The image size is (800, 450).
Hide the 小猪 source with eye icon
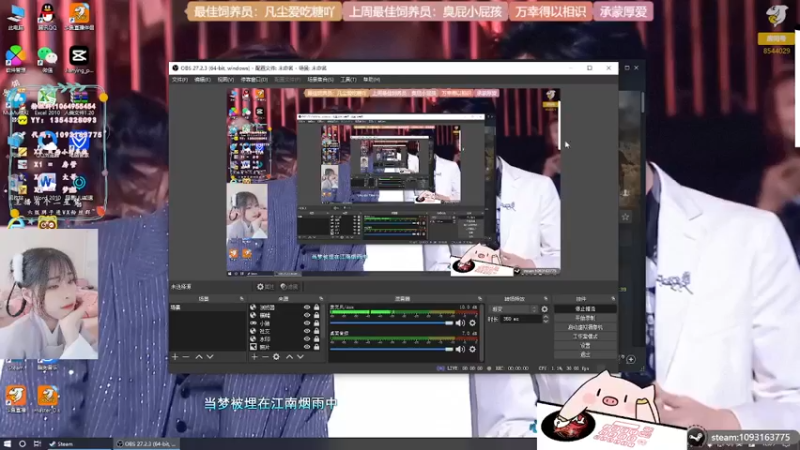coord(307,323)
